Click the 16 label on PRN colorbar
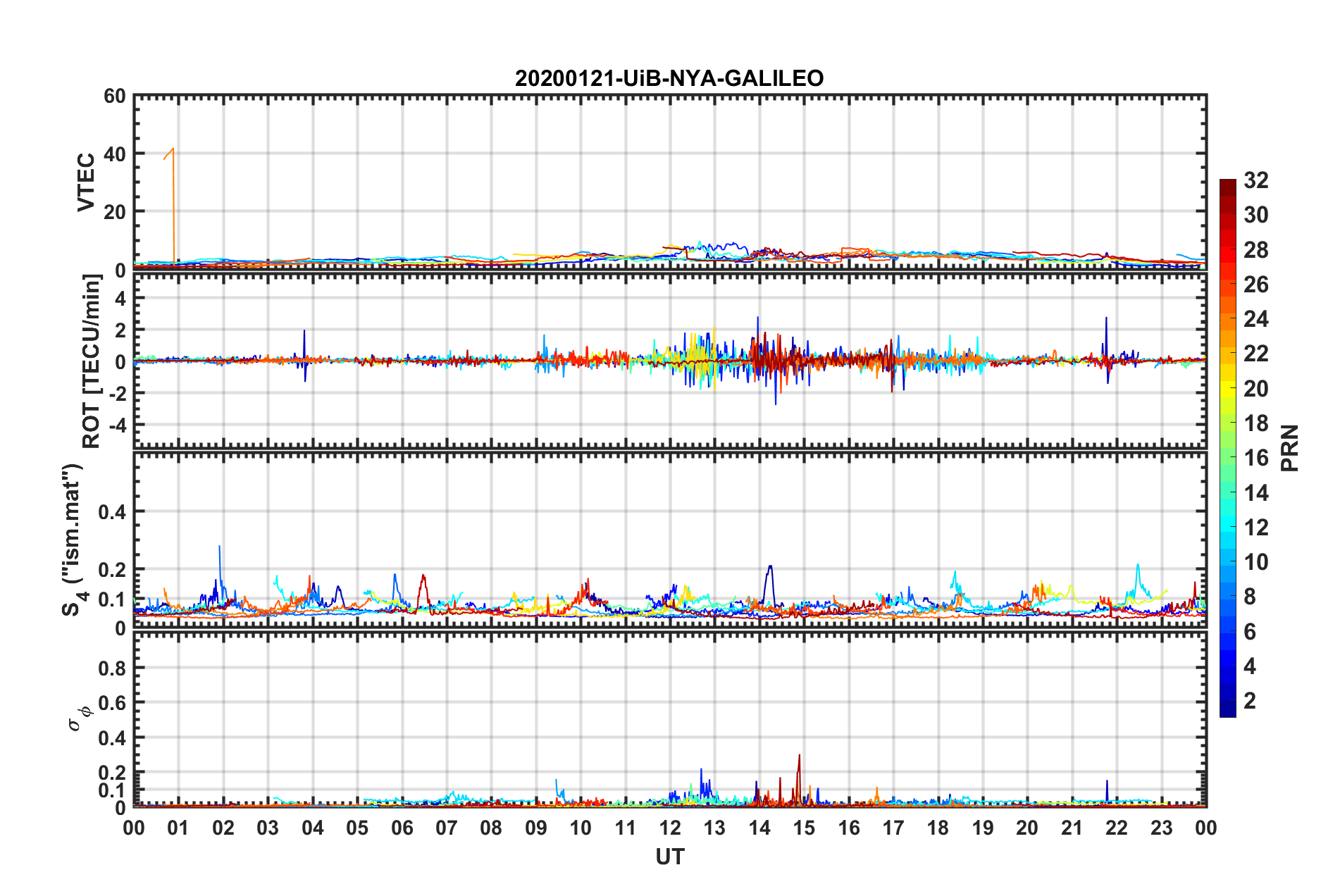The width and height of the screenshot is (1340, 896). pos(1255,458)
